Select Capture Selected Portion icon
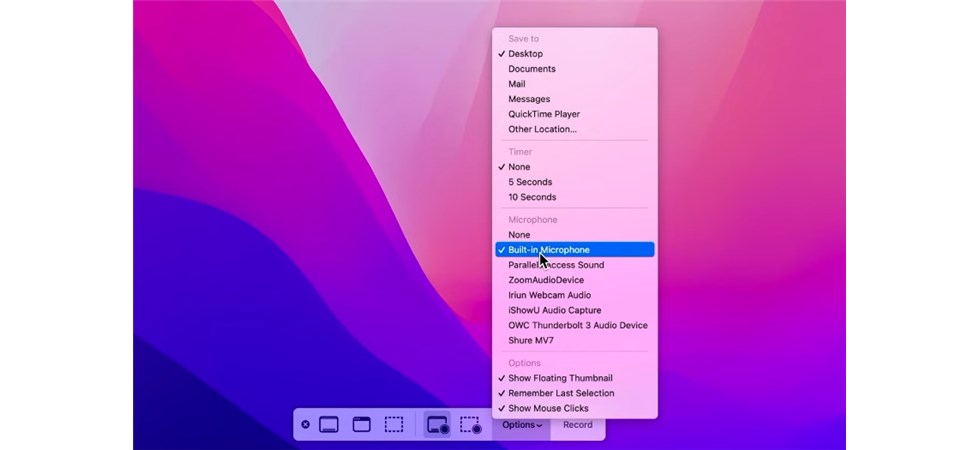979x450 pixels. (x=393, y=424)
